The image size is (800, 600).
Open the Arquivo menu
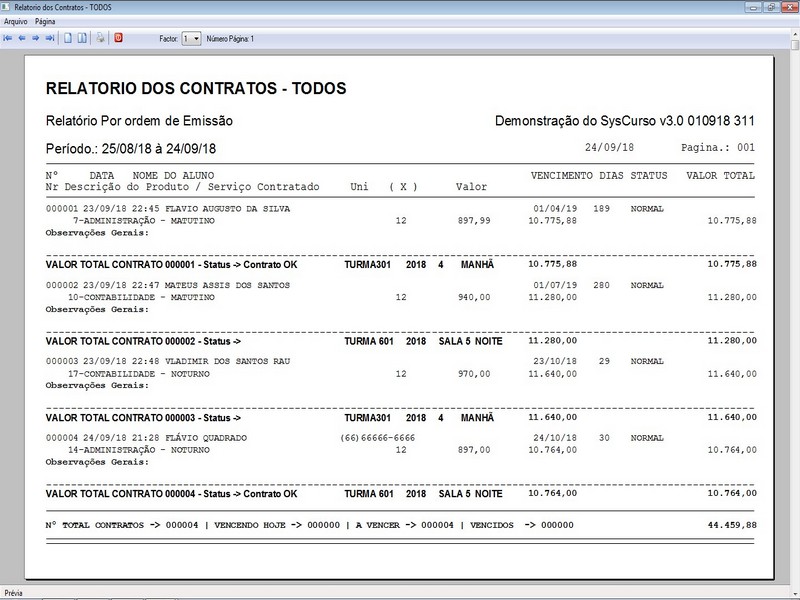click(x=15, y=21)
